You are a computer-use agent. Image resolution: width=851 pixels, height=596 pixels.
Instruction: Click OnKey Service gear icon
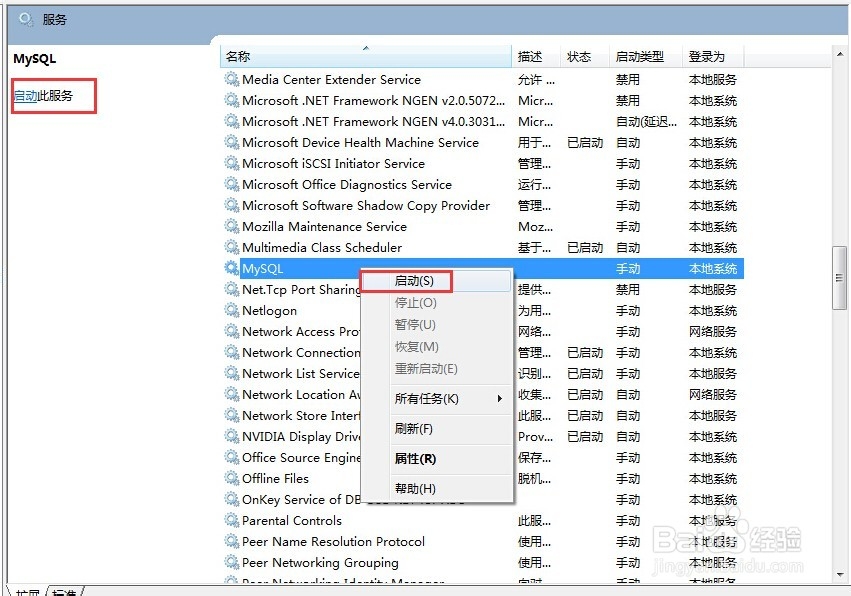click(x=232, y=499)
